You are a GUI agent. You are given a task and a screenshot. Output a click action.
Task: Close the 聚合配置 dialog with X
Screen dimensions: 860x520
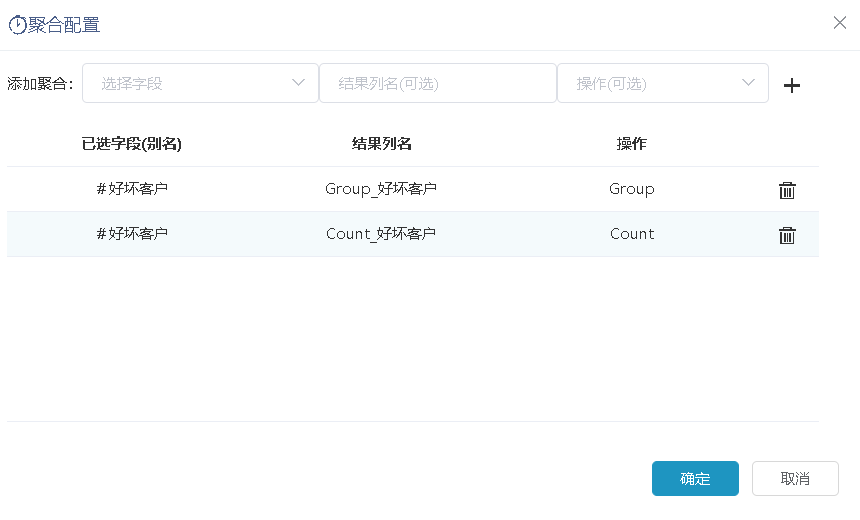click(840, 22)
